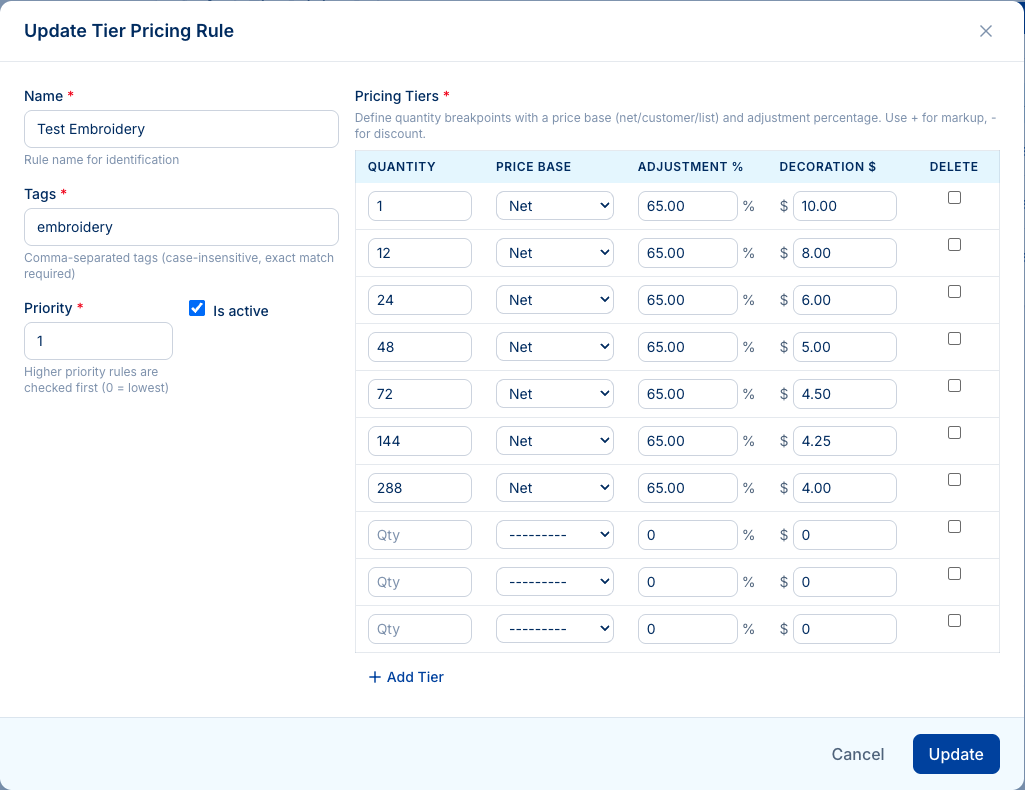The width and height of the screenshot is (1025, 790).
Task: Click the quantity field showing 288
Action: click(x=420, y=488)
